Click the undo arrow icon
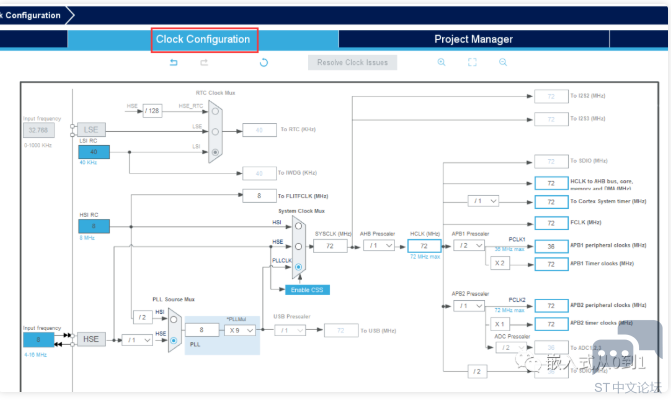Image resolution: width=671 pixels, height=403 pixels. click(174, 62)
